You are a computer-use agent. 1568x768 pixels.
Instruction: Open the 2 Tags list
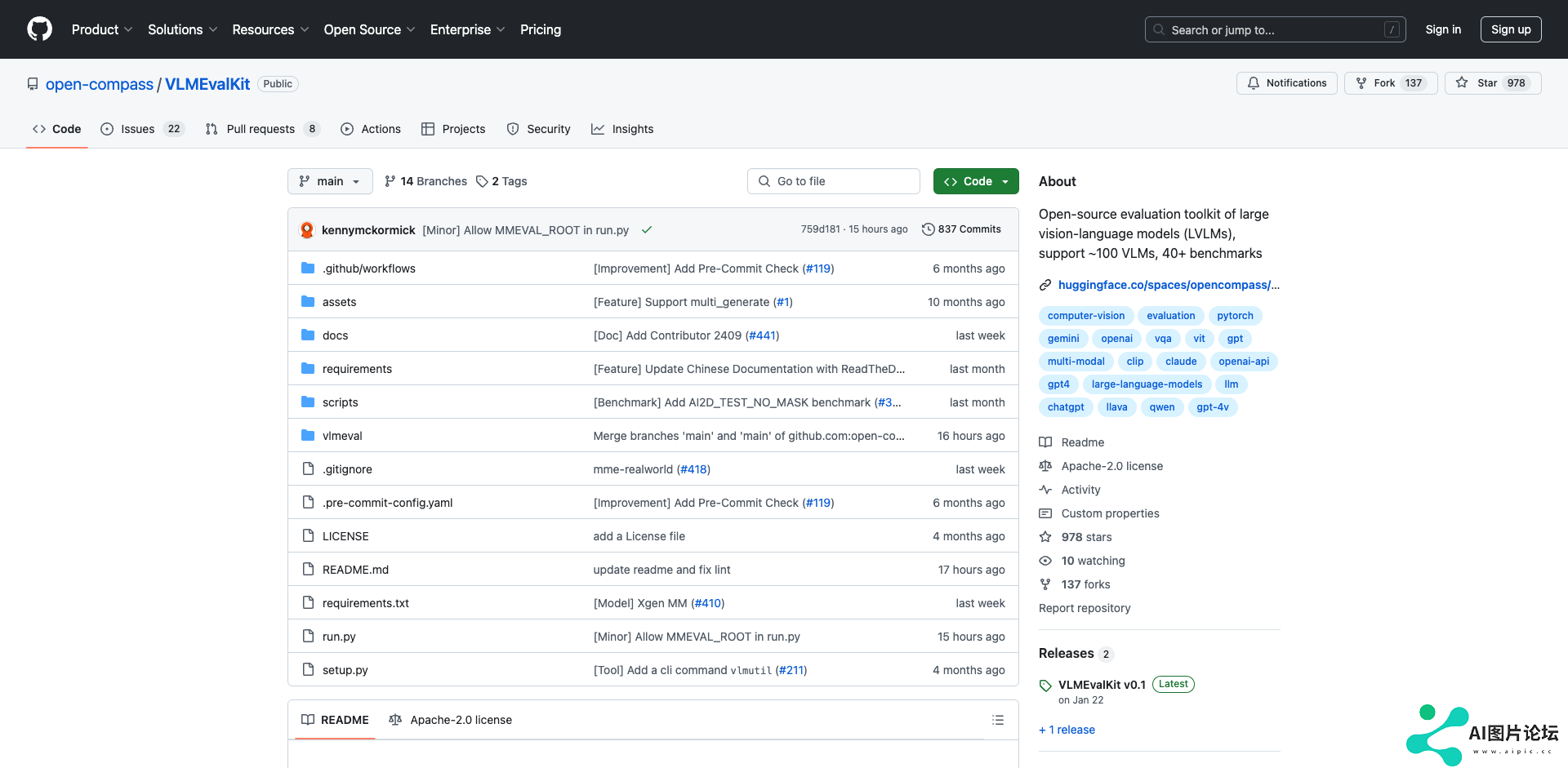pyautogui.click(x=501, y=181)
